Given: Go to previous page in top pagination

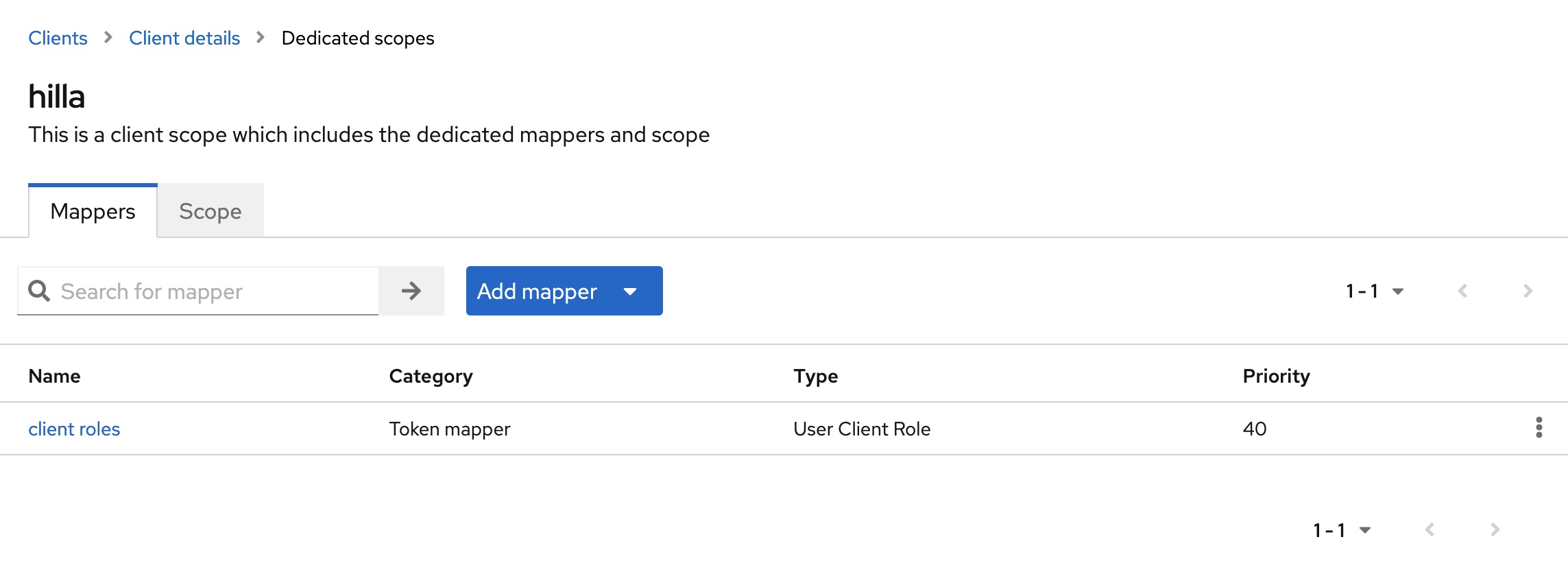Looking at the screenshot, I should [1462, 291].
